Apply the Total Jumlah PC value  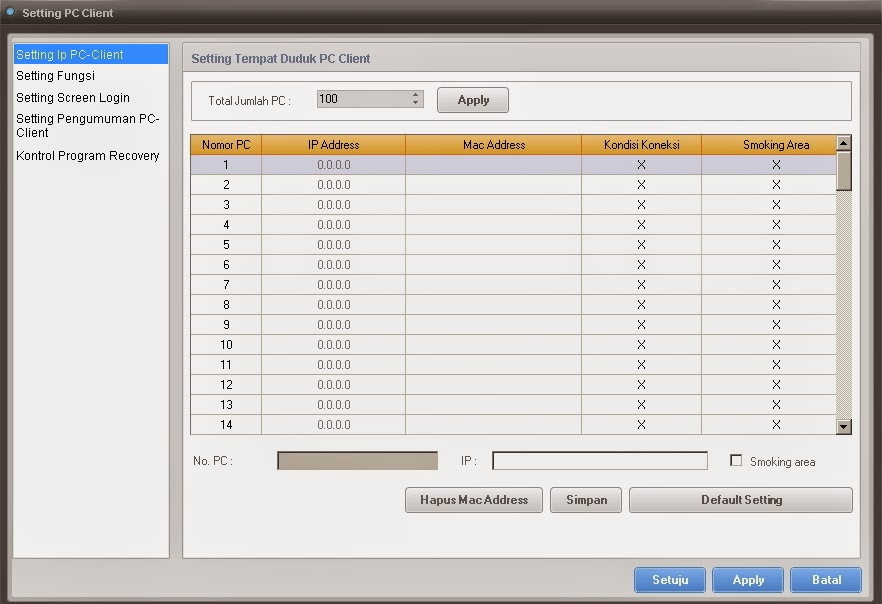[x=472, y=99]
